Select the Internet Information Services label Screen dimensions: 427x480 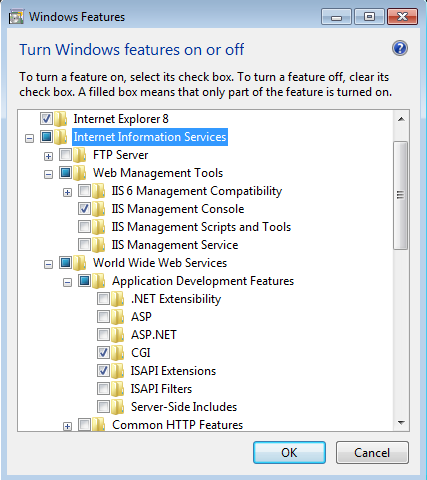[x=150, y=137]
